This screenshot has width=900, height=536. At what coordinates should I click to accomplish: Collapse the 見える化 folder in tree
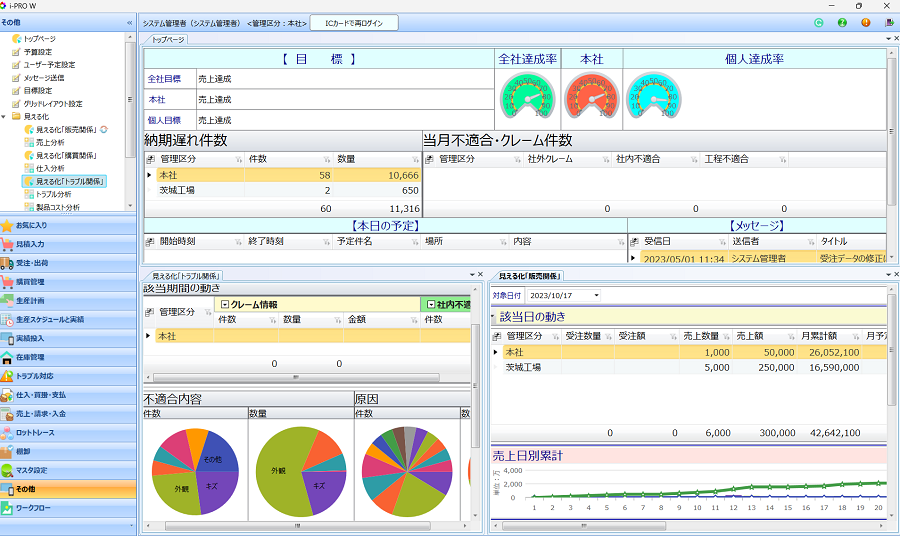(5, 116)
